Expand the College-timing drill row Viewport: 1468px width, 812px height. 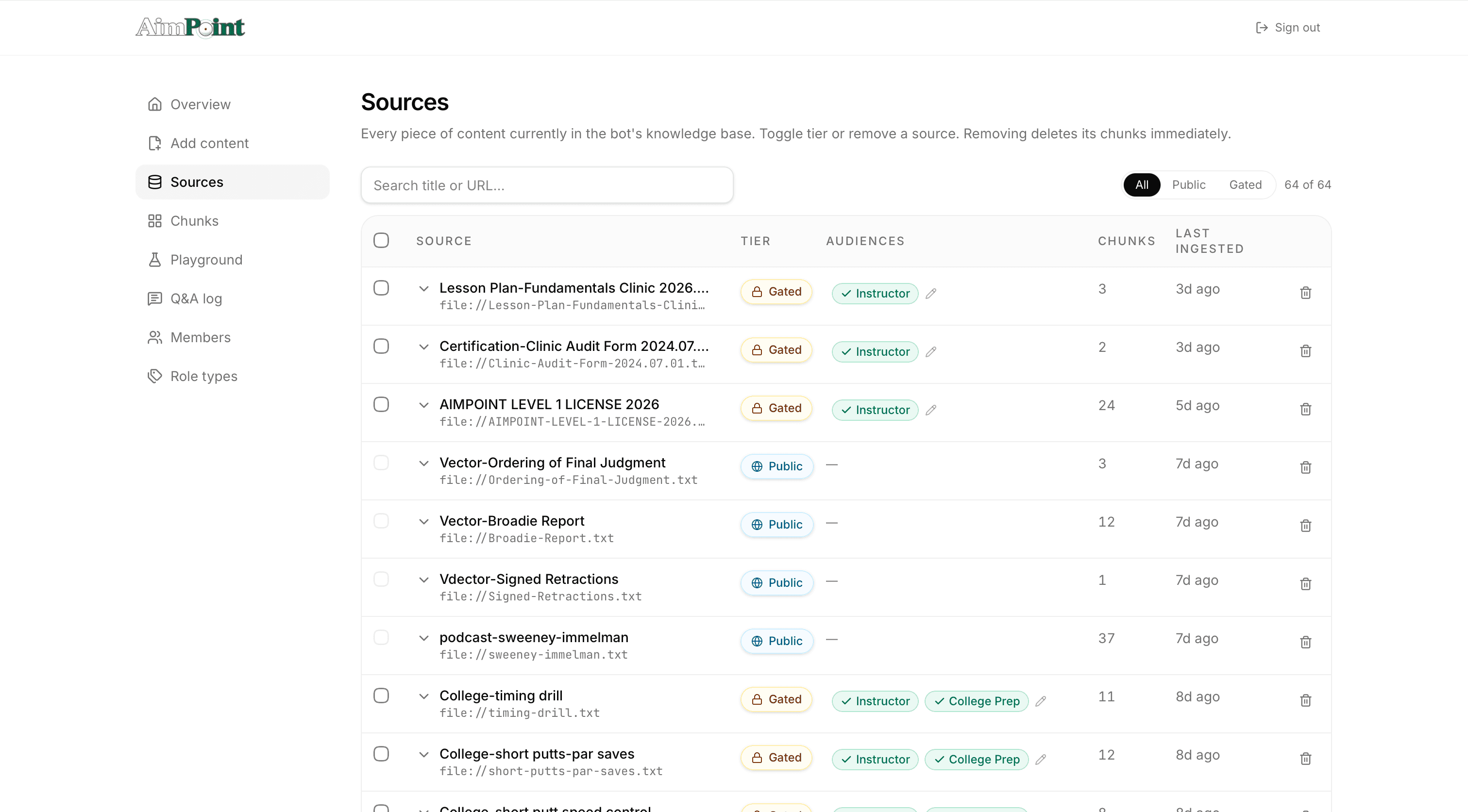423,696
